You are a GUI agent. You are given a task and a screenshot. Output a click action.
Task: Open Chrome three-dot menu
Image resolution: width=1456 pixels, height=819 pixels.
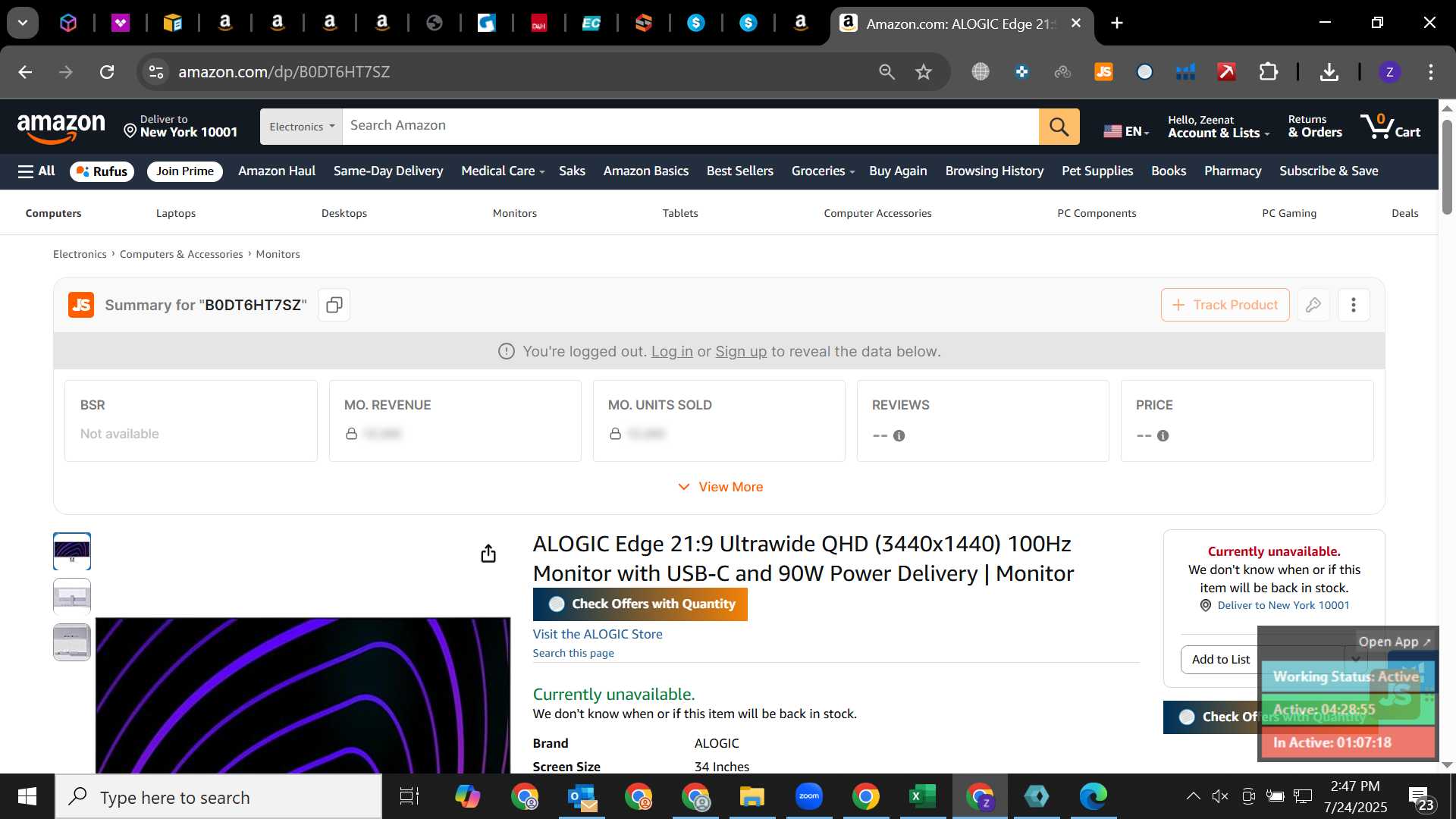[x=1430, y=72]
